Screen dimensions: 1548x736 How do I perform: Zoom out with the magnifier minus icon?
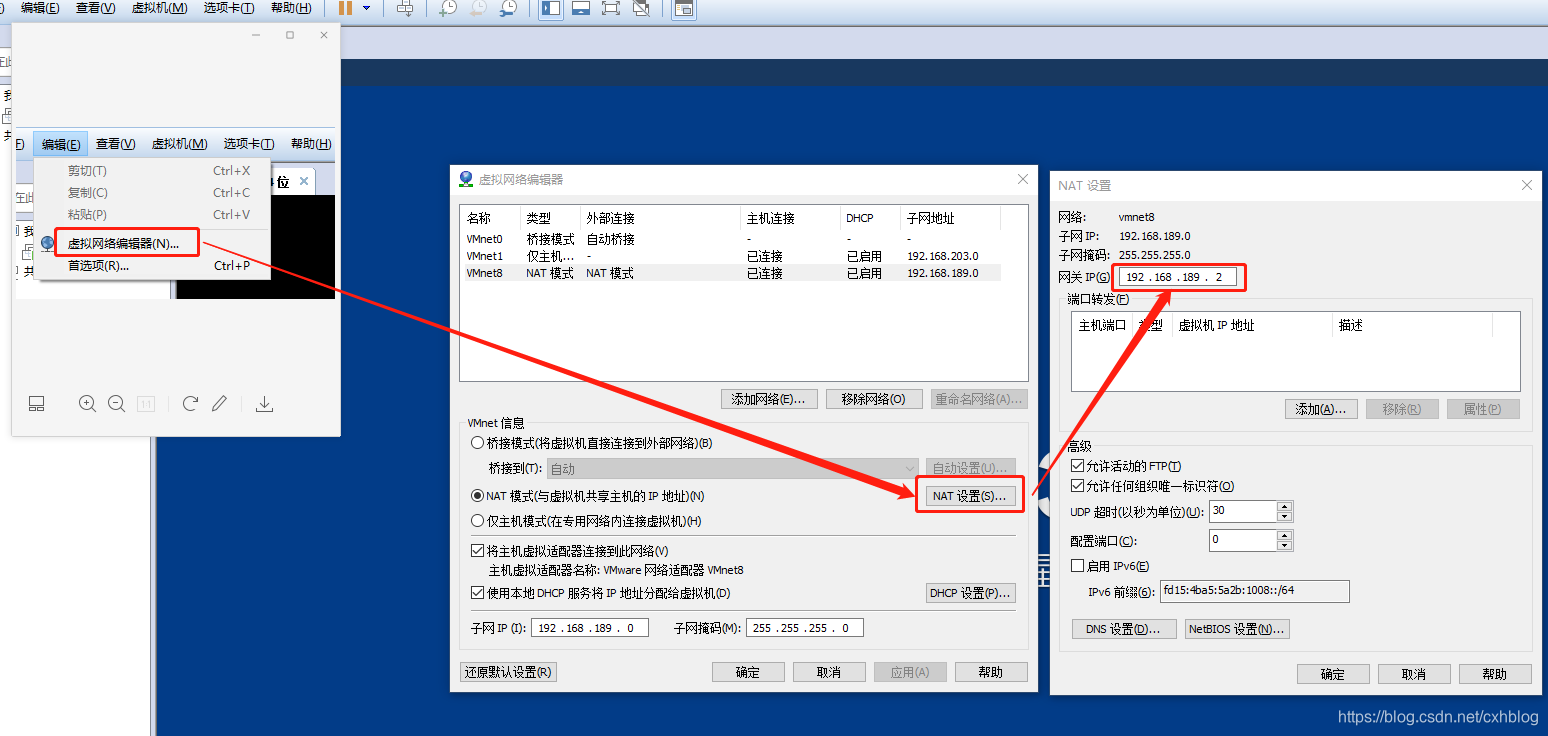coord(116,404)
